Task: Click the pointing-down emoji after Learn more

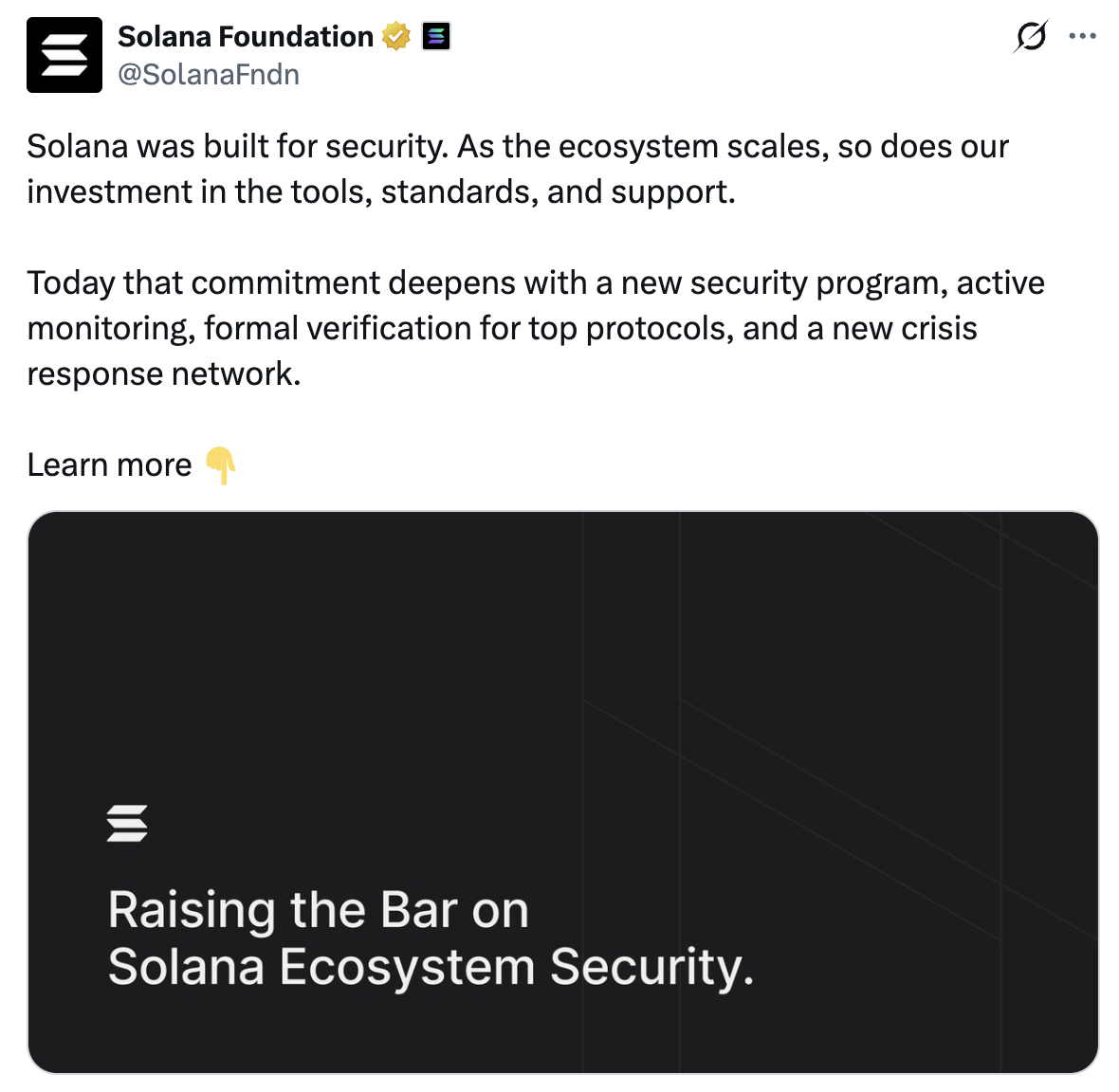Action: [220, 465]
